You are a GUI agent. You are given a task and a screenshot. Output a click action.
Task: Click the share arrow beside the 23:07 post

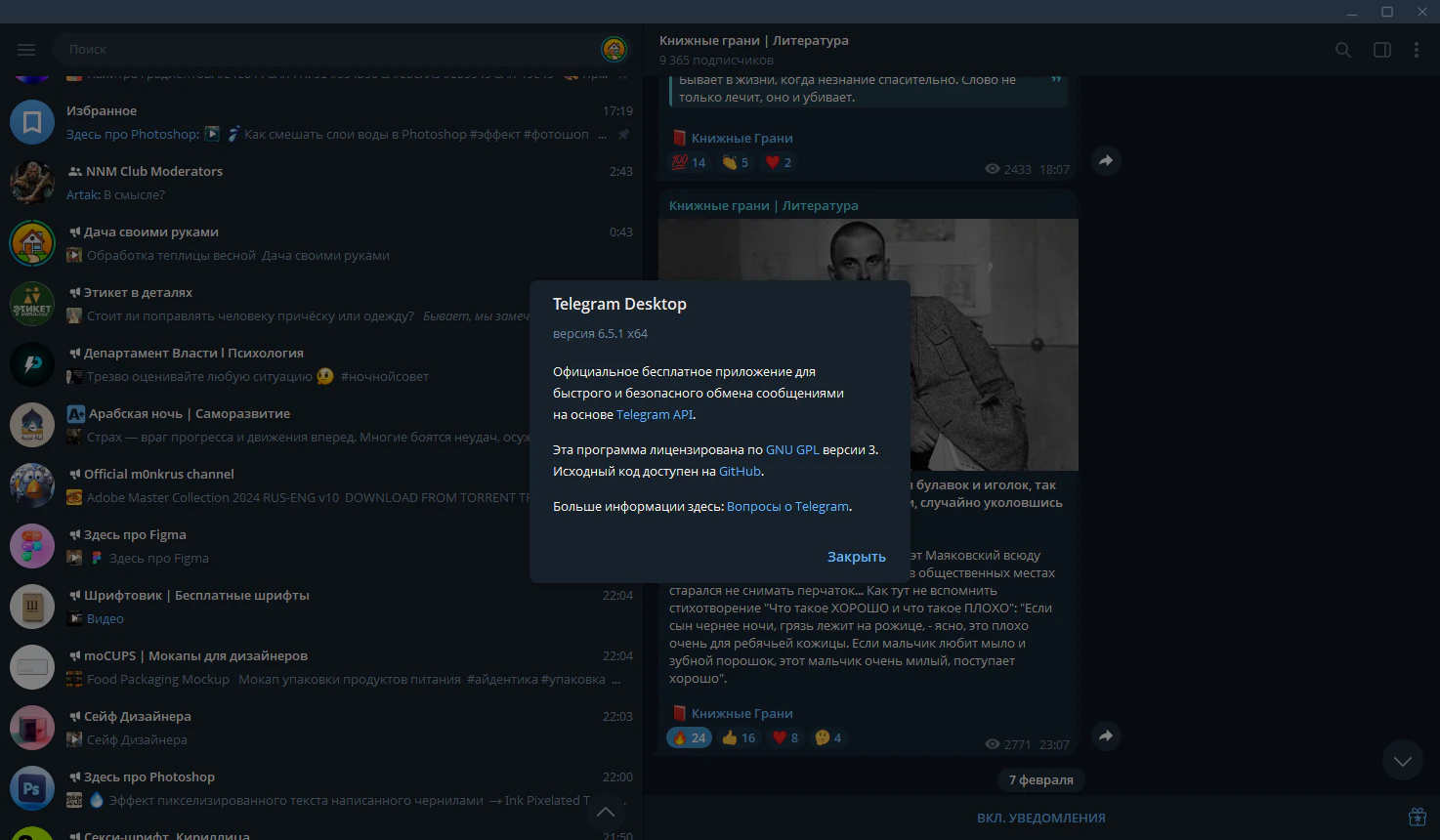(1105, 736)
